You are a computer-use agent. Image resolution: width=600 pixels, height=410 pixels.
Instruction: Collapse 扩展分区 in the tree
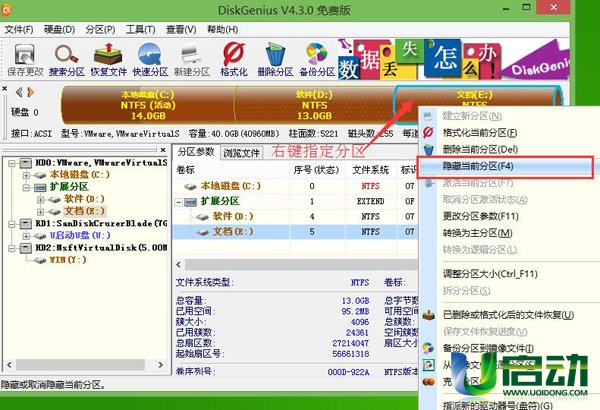26,187
